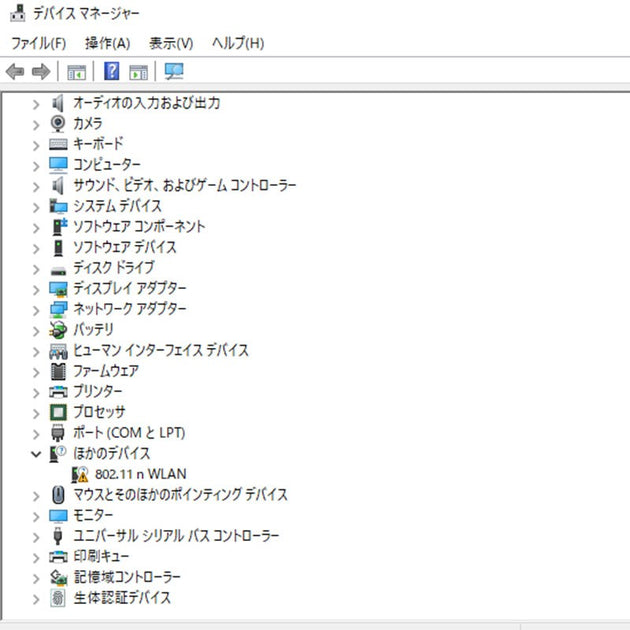Select the 802.11 n WLAN device
Viewport: 630px width, 630px height.
141,475
